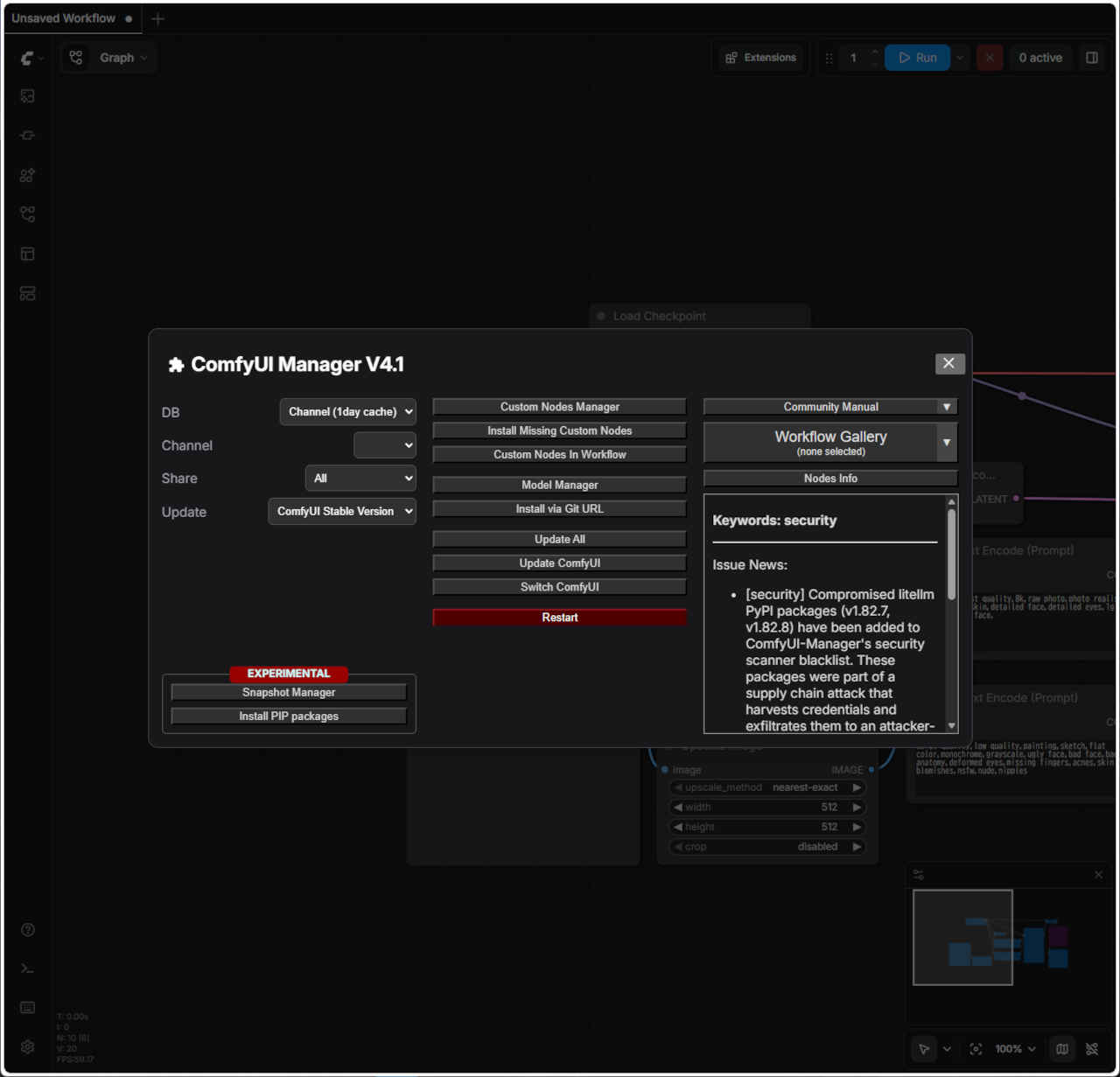Open the templates sidebar panel icon
This screenshot has height=1077, width=1120.
pos(28,254)
